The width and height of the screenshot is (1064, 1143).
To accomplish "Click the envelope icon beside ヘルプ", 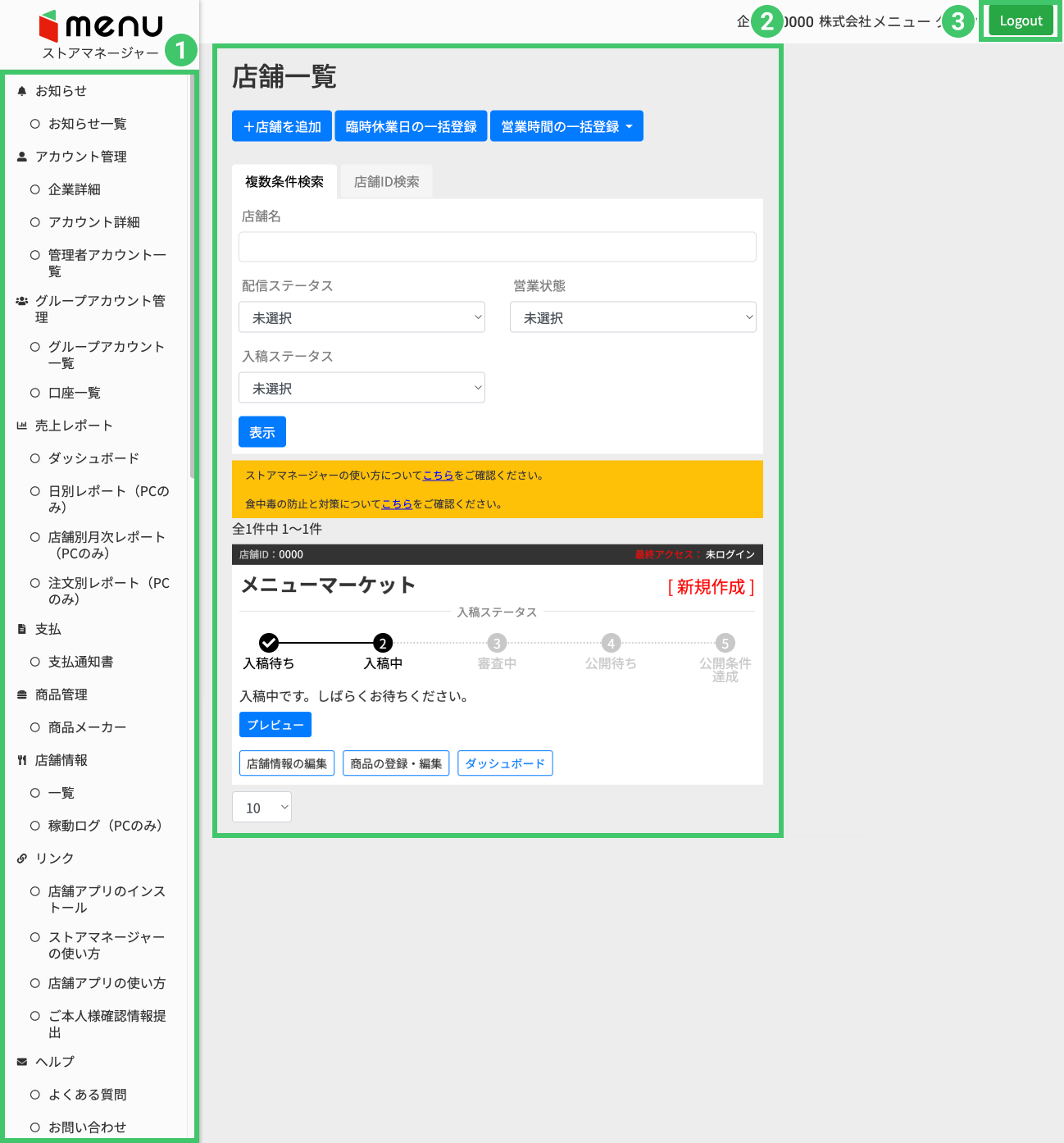I will [x=22, y=1062].
